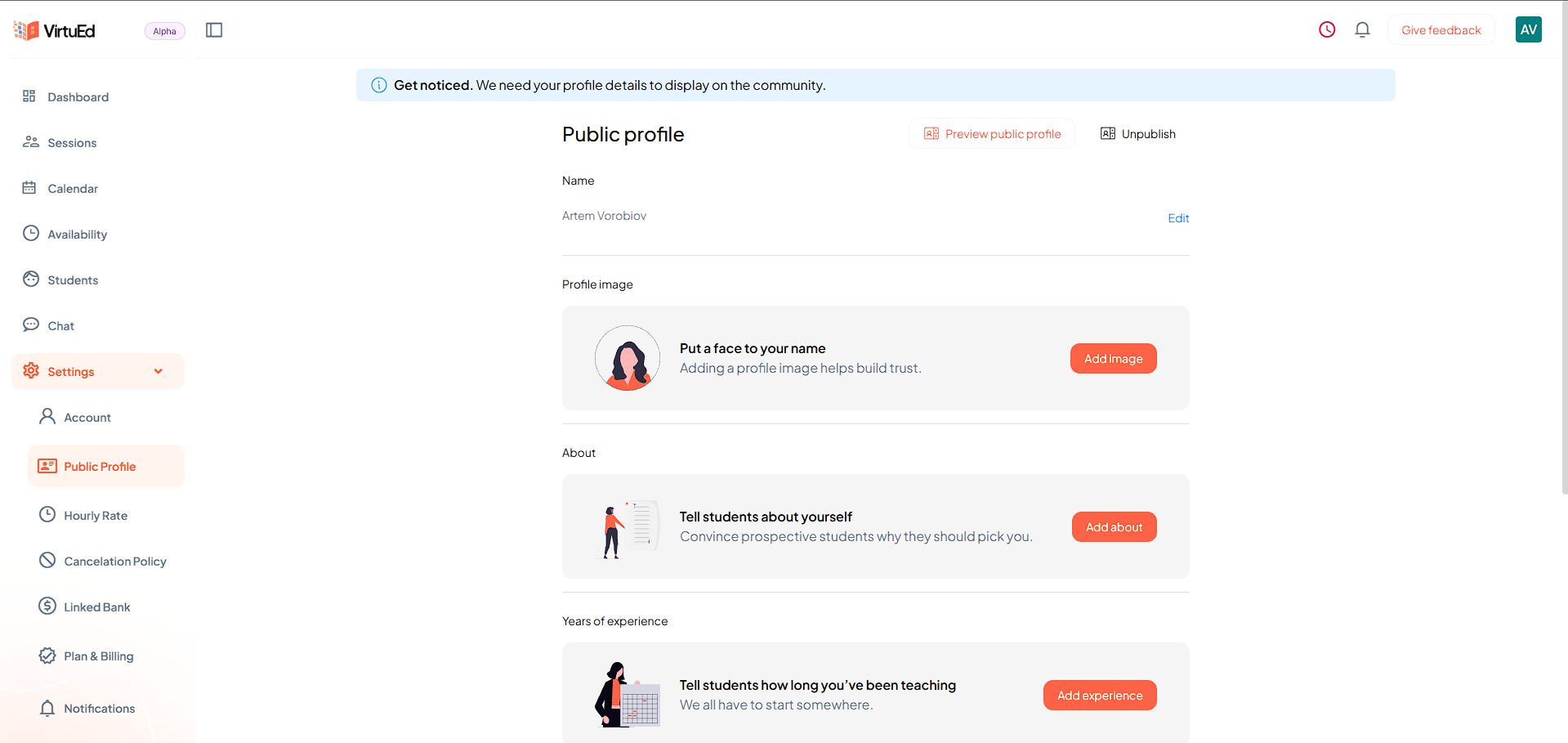Click the 'Public profile' heading
The width and height of the screenshot is (1568, 743).
tap(623, 134)
